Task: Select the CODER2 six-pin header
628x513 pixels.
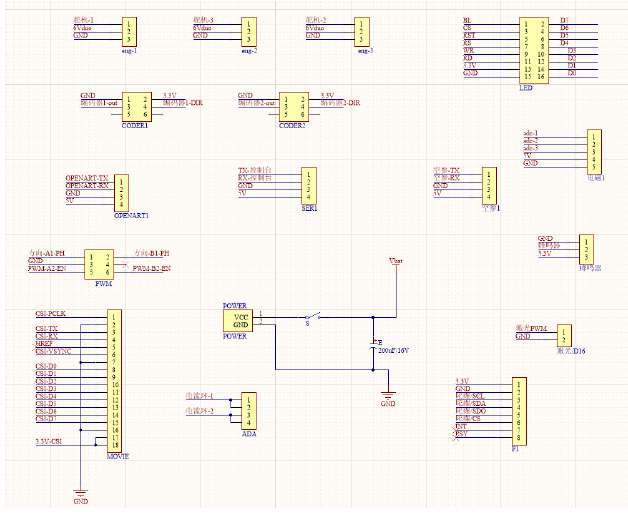Action: click(x=294, y=107)
